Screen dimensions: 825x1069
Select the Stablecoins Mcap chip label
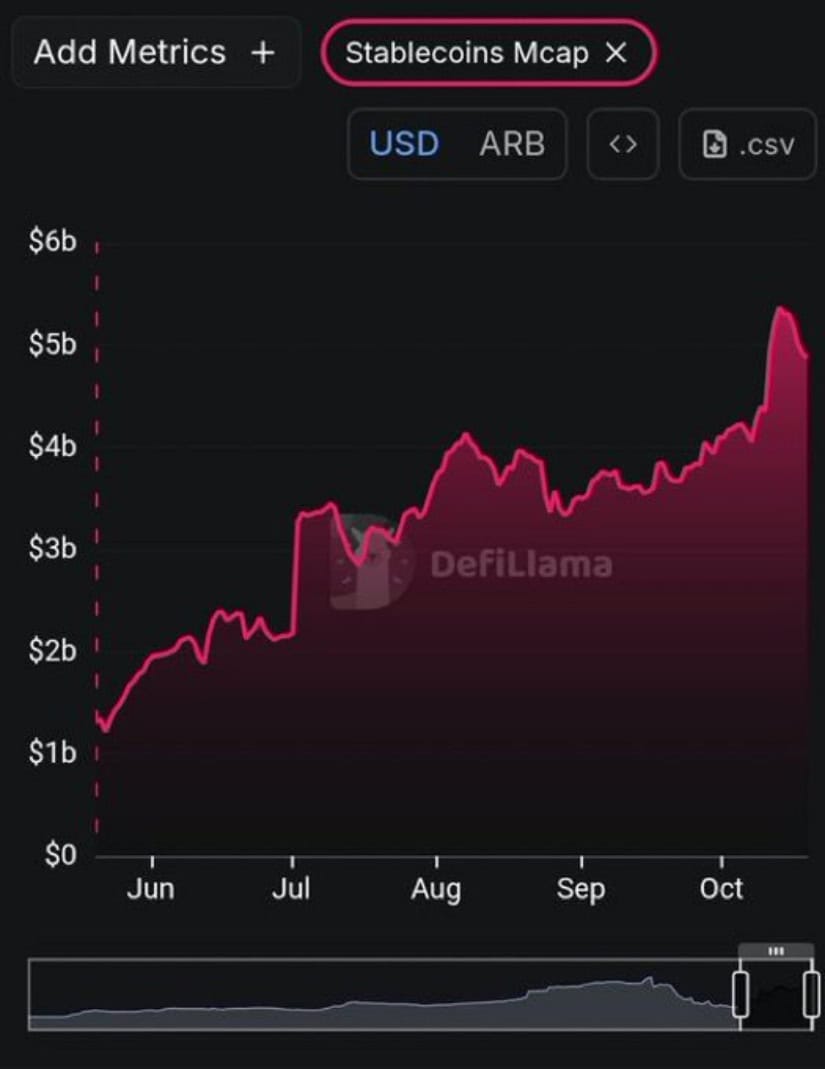click(x=466, y=53)
